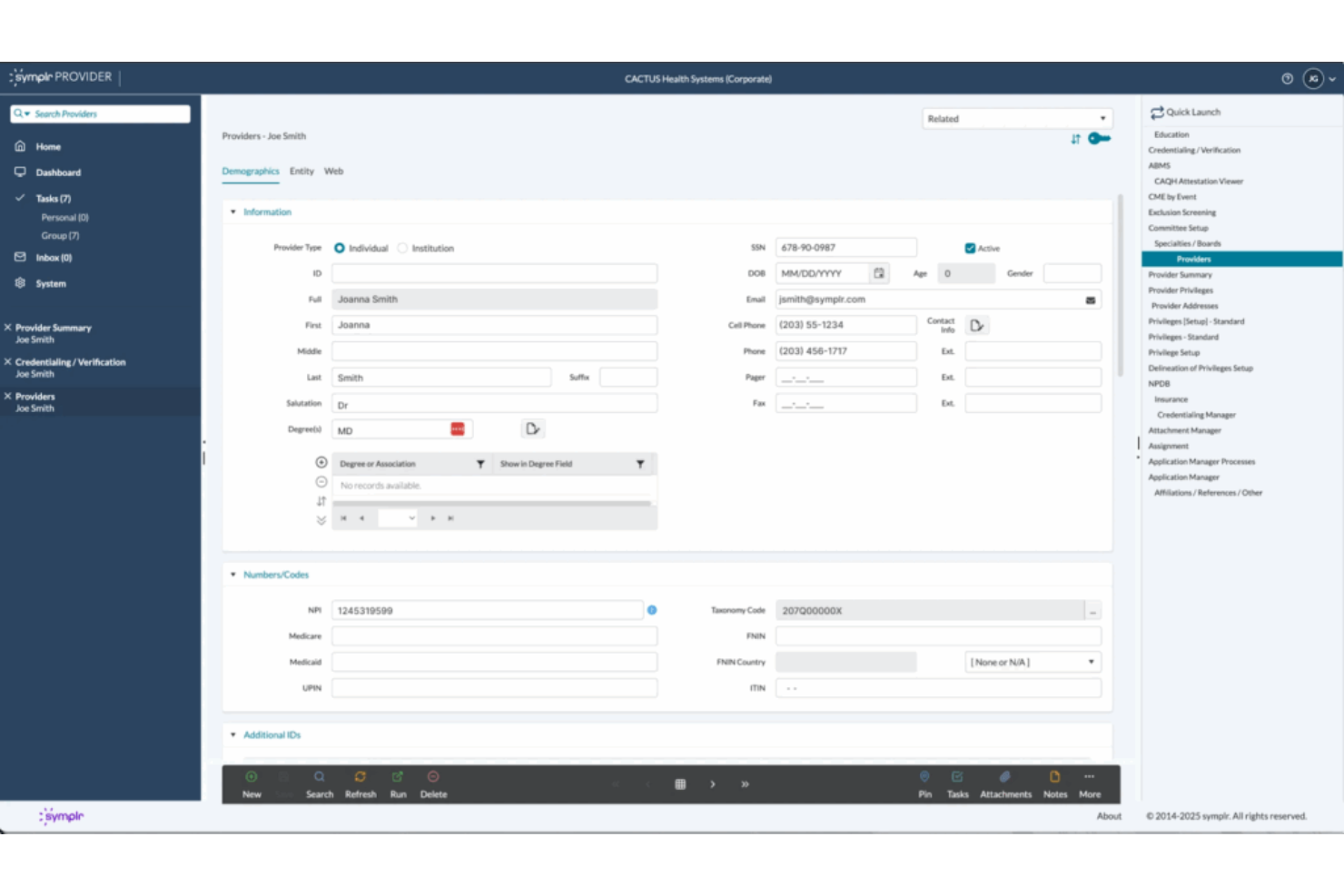Remove degree record with minus icon
The height and width of the screenshot is (896, 1344).
[x=321, y=482]
